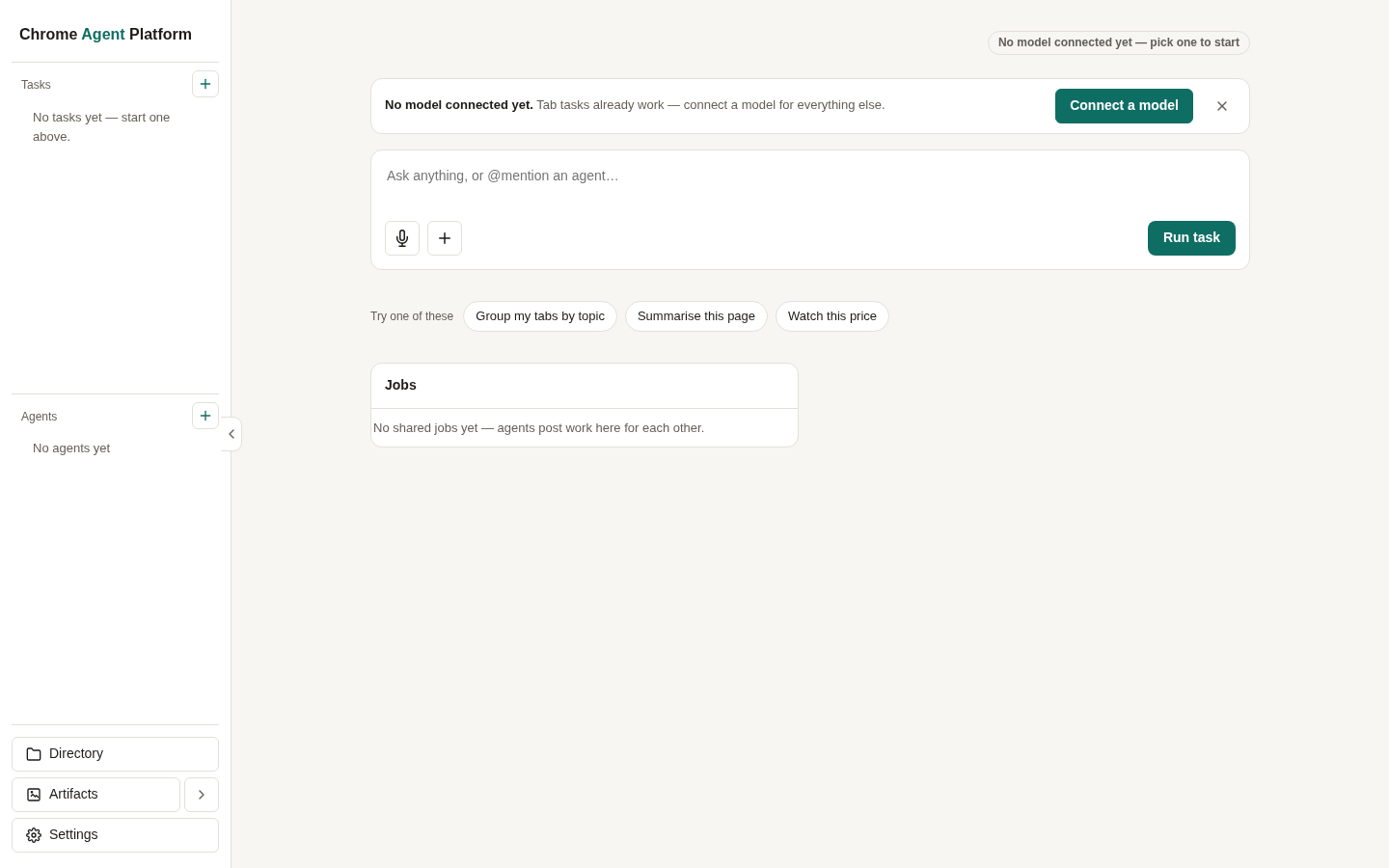Click the Agents section label
Screen dimensions: 1389x868
(39, 417)
